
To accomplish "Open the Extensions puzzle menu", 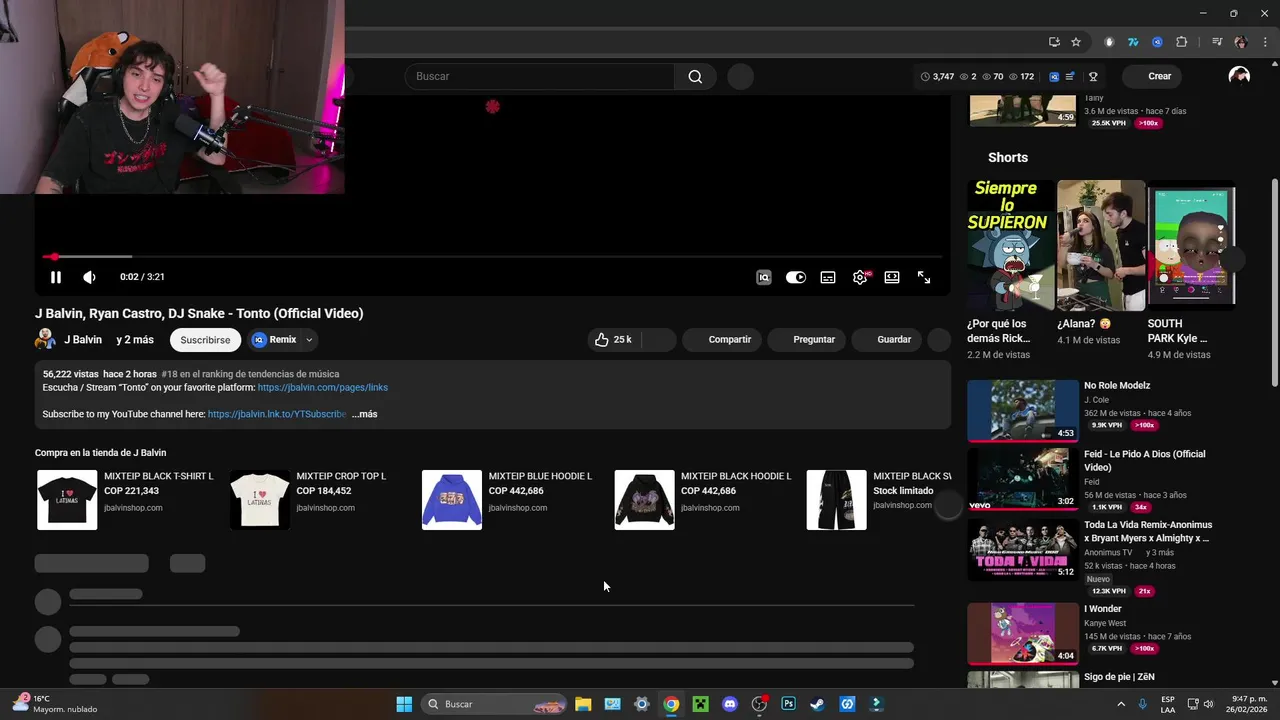I will pos(1181,42).
